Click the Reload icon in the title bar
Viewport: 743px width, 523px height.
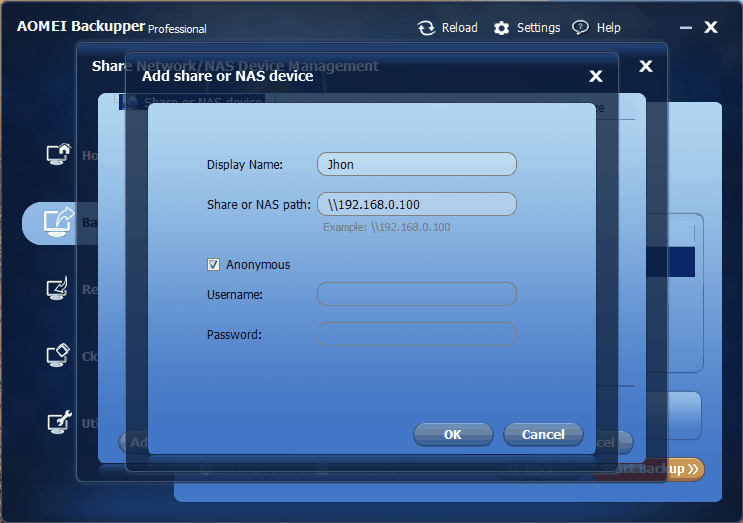(x=426, y=28)
